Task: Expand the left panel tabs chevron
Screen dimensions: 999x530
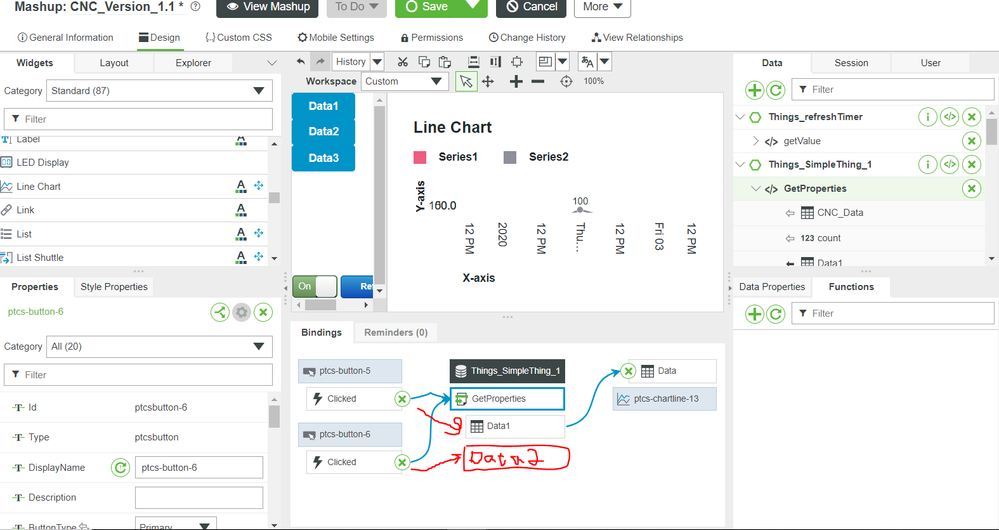Action: pyautogui.click(x=272, y=63)
